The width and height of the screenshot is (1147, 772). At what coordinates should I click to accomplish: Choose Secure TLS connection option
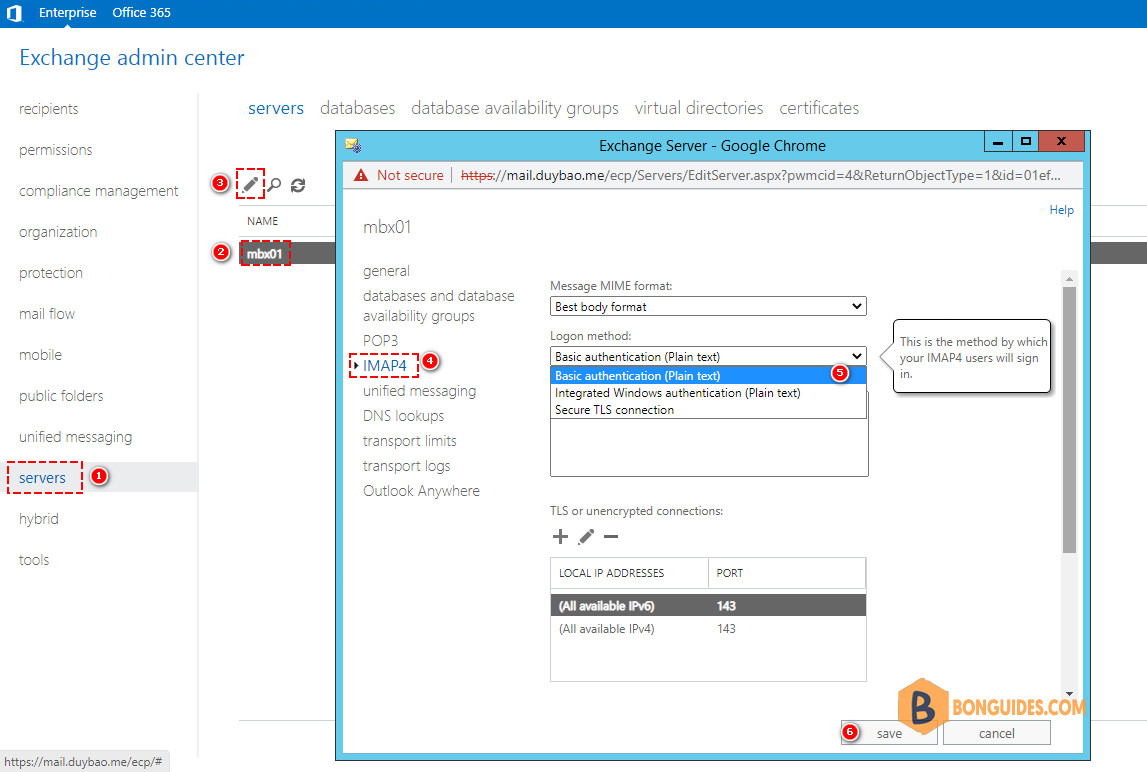[708, 410]
